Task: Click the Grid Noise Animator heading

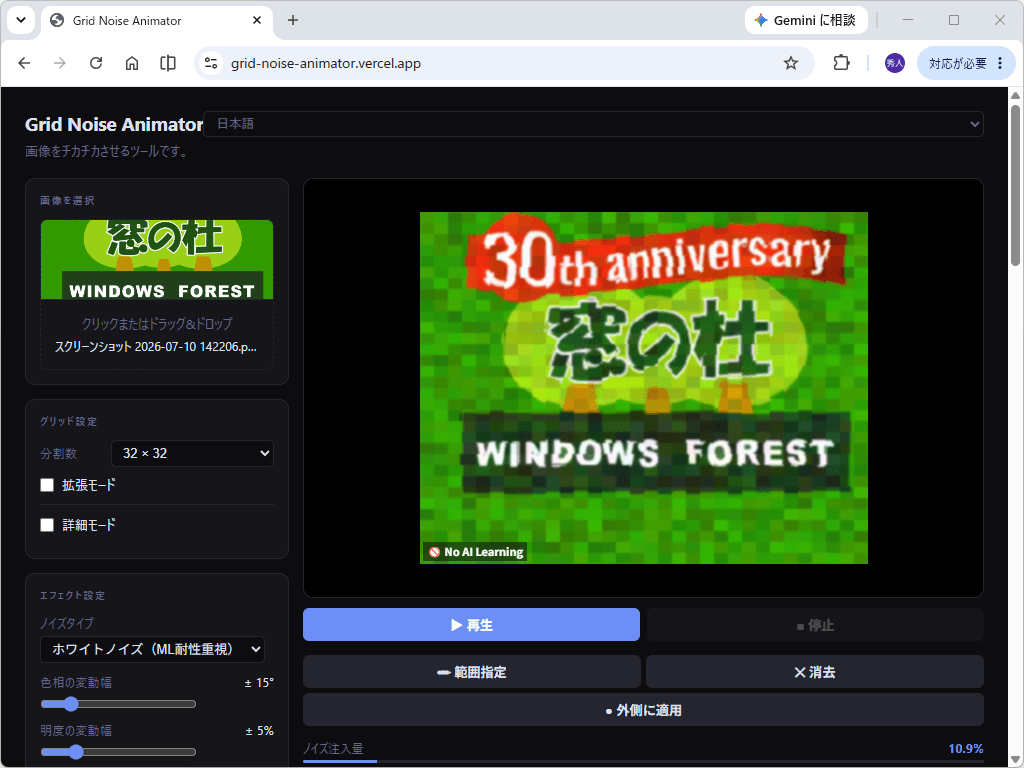Action: coord(114,124)
